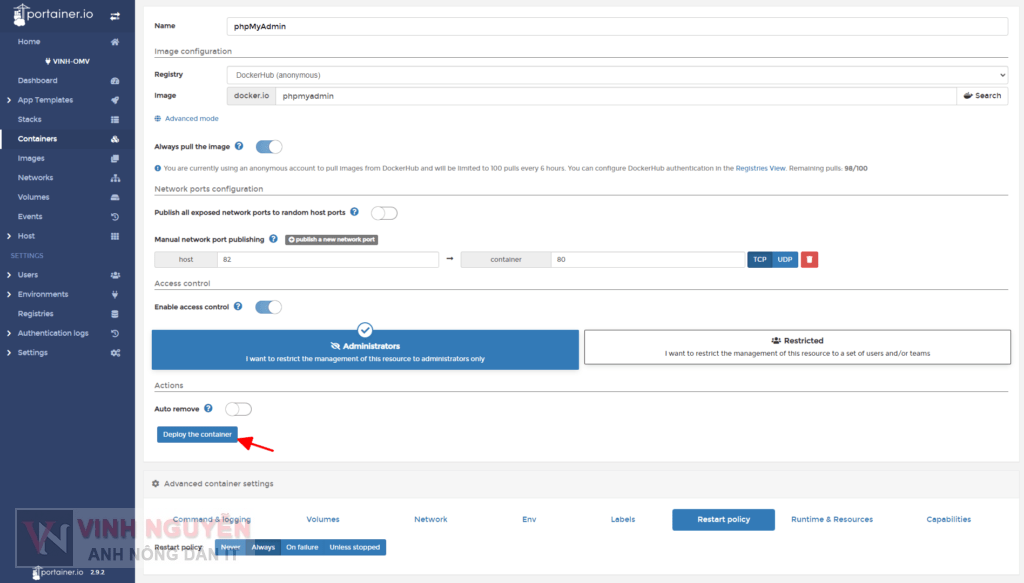Switch to the Volumes tab in advanced settings
The width and height of the screenshot is (1024, 583).
tap(323, 519)
